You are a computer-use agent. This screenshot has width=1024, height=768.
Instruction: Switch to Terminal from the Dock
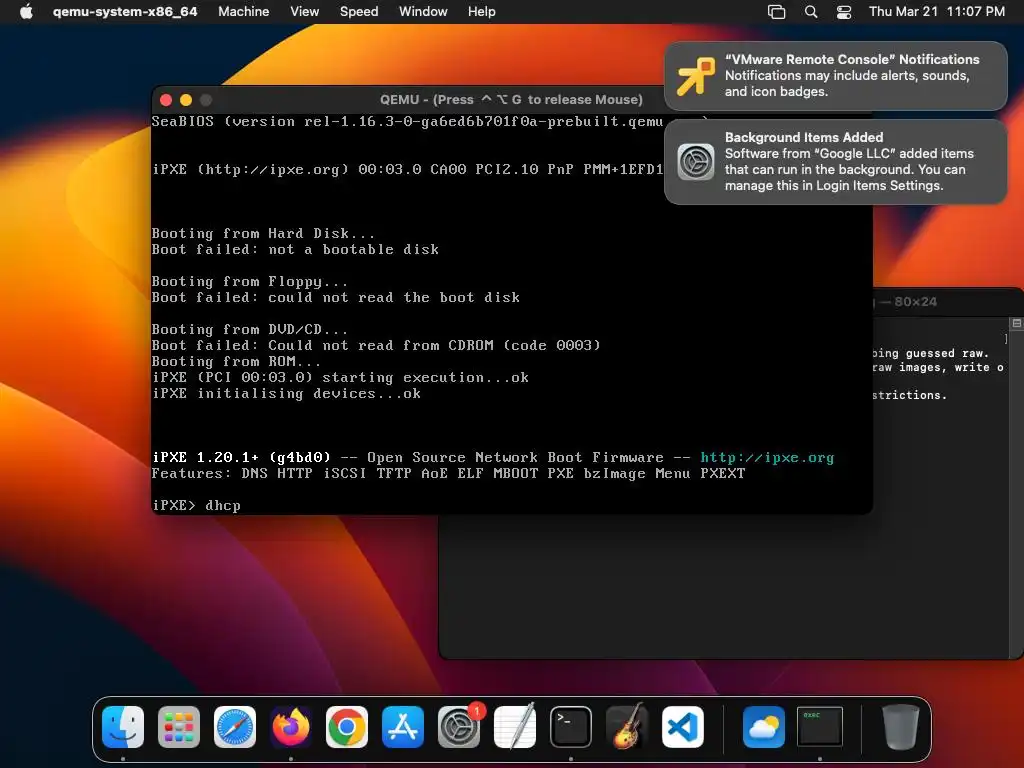click(x=571, y=727)
